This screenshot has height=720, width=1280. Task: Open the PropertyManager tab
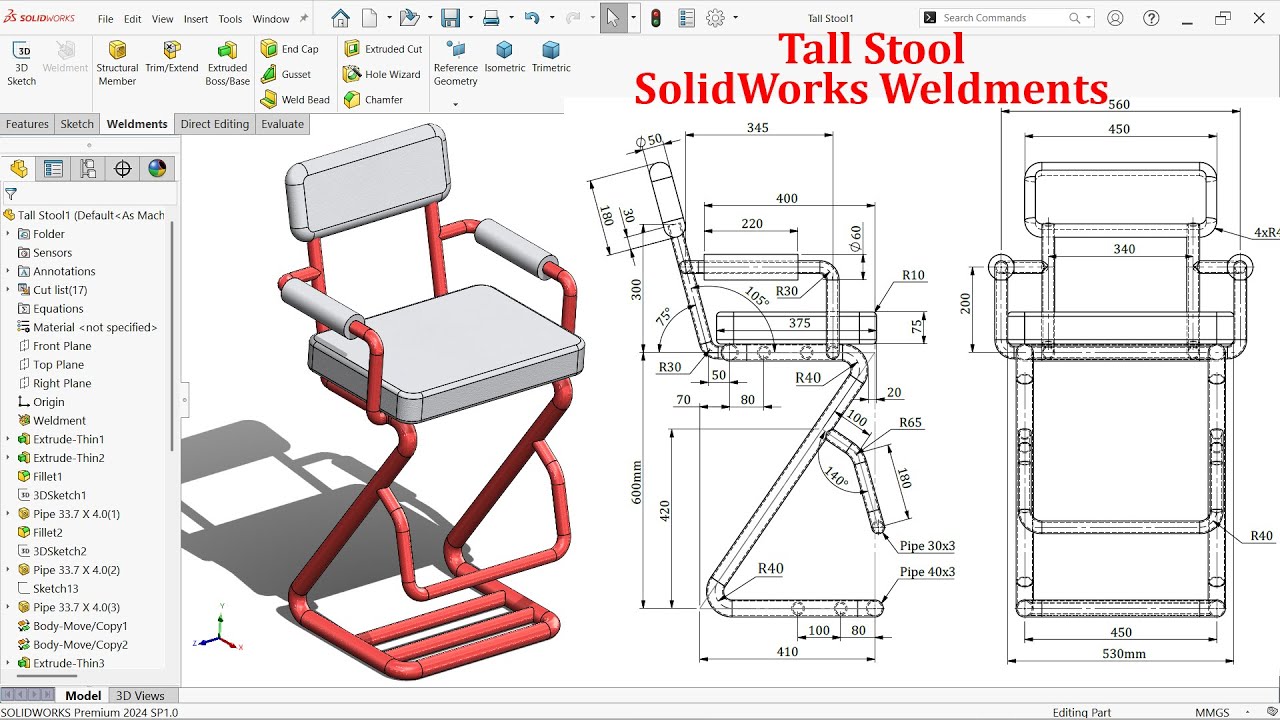[x=53, y=168]
